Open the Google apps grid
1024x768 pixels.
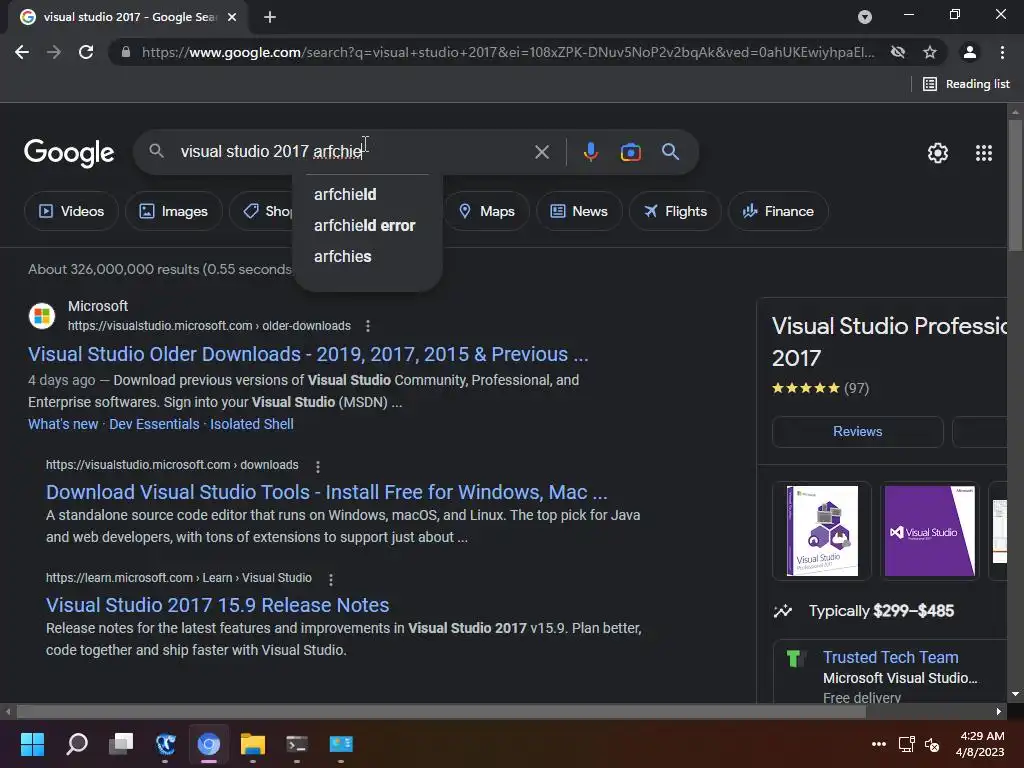coord(984,153)
